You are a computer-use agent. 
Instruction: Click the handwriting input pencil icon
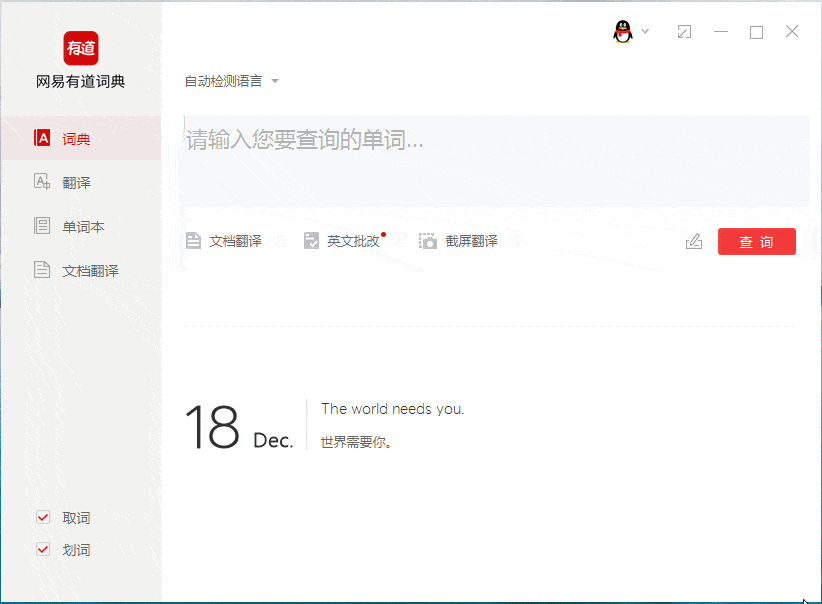click(694, 241)
